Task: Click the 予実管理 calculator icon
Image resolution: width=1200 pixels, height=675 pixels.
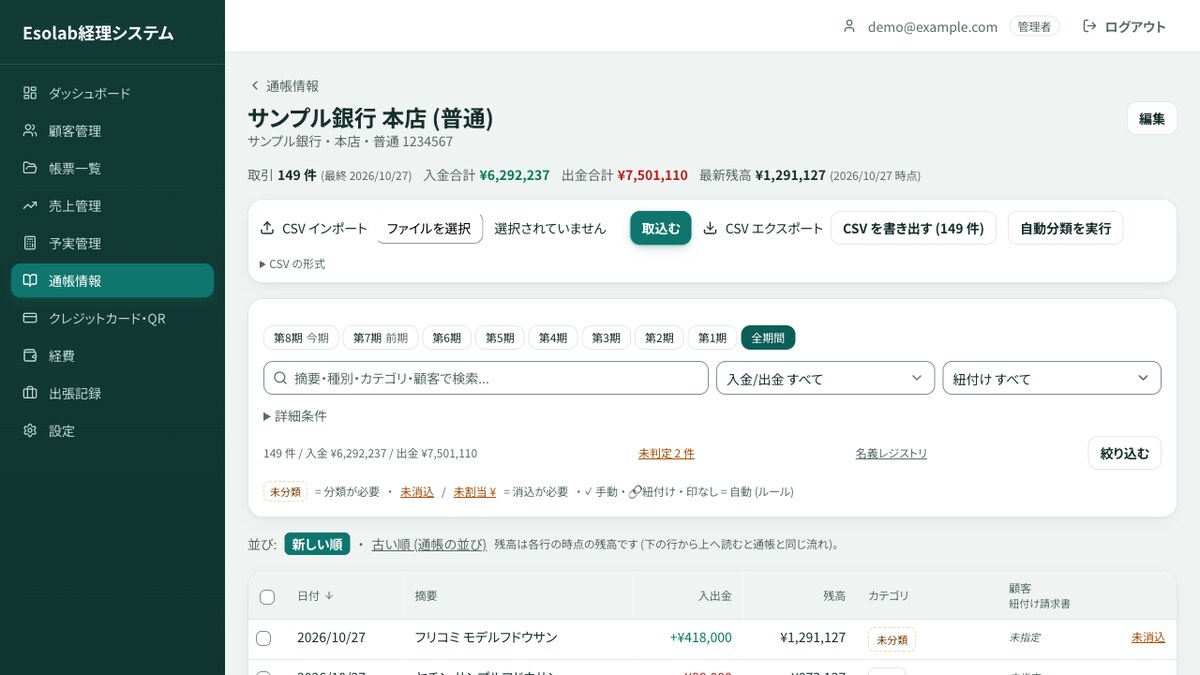Action: (x=30, y=243)
